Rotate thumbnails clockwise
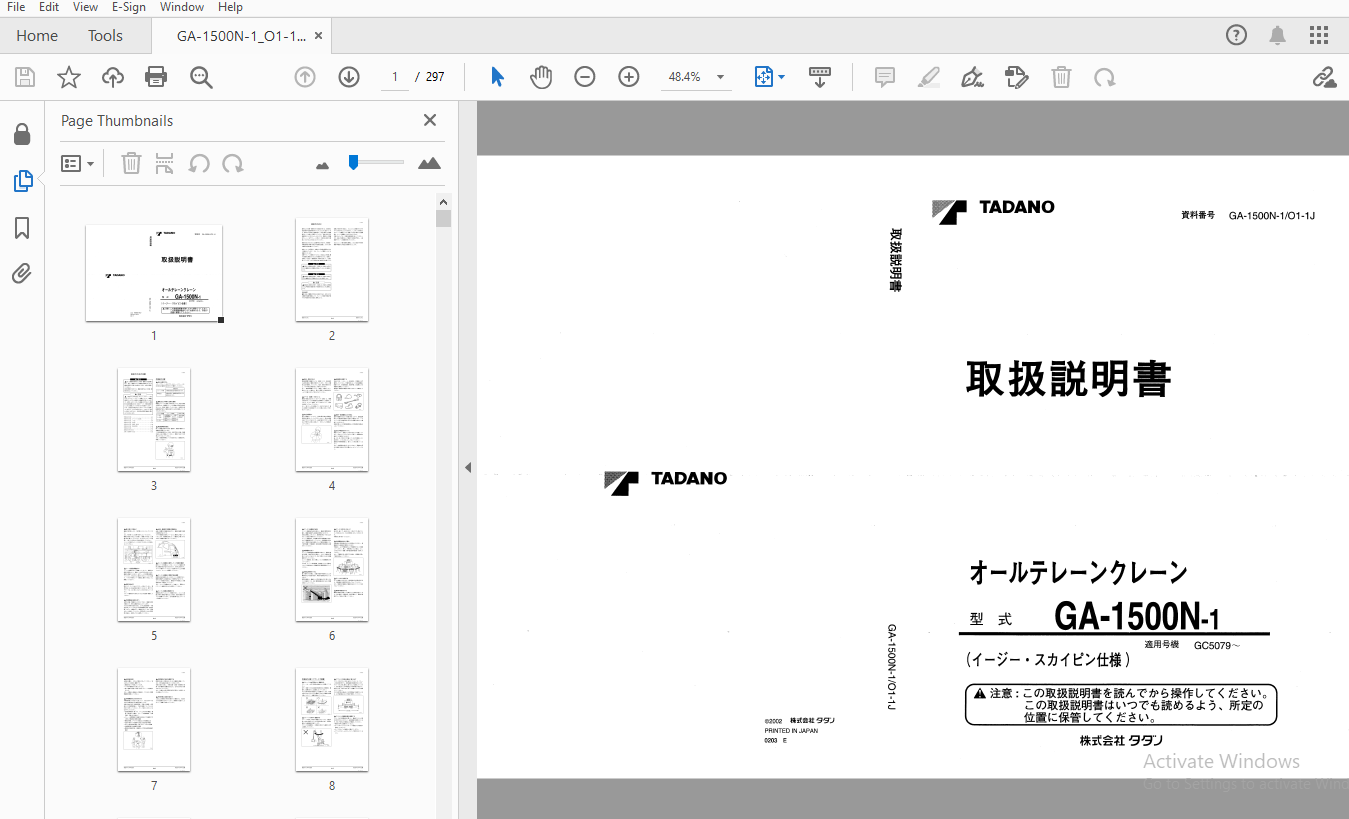Image resolution: width=1349 pixels, height=819 pixels. tap(233, 163)
